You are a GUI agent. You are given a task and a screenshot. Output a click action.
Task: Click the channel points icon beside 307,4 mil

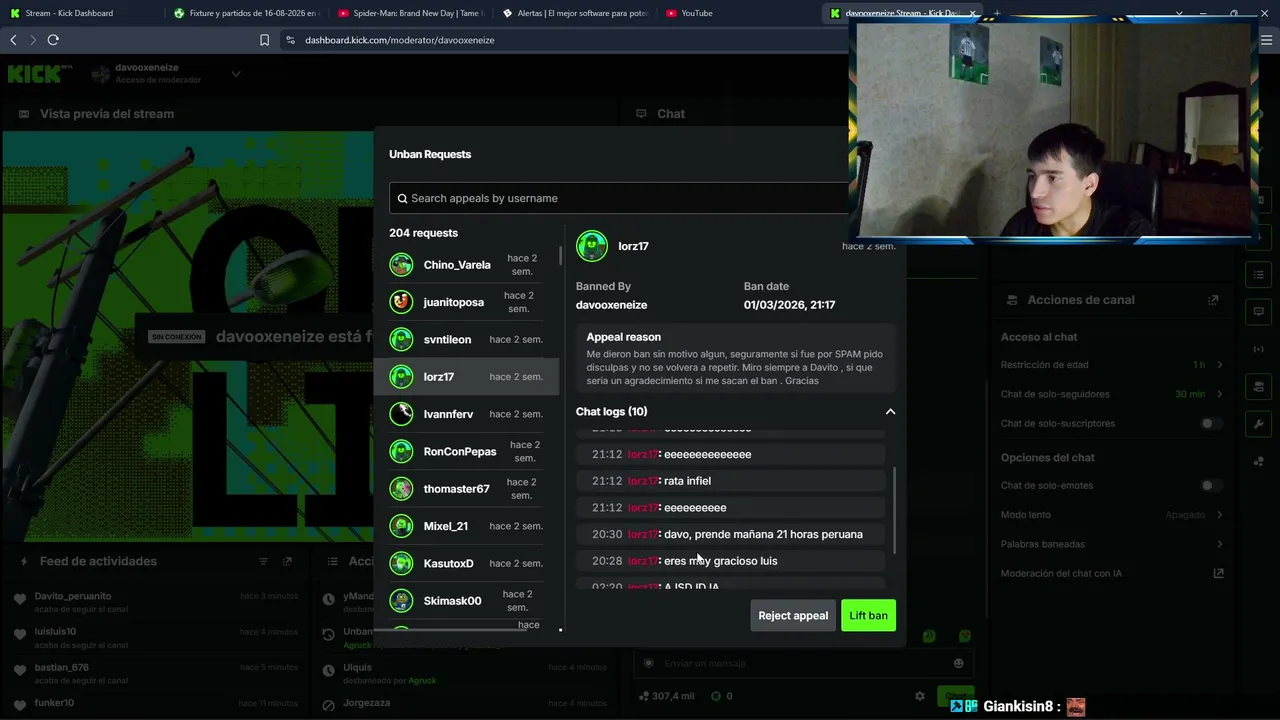click(x=642, y=696)
